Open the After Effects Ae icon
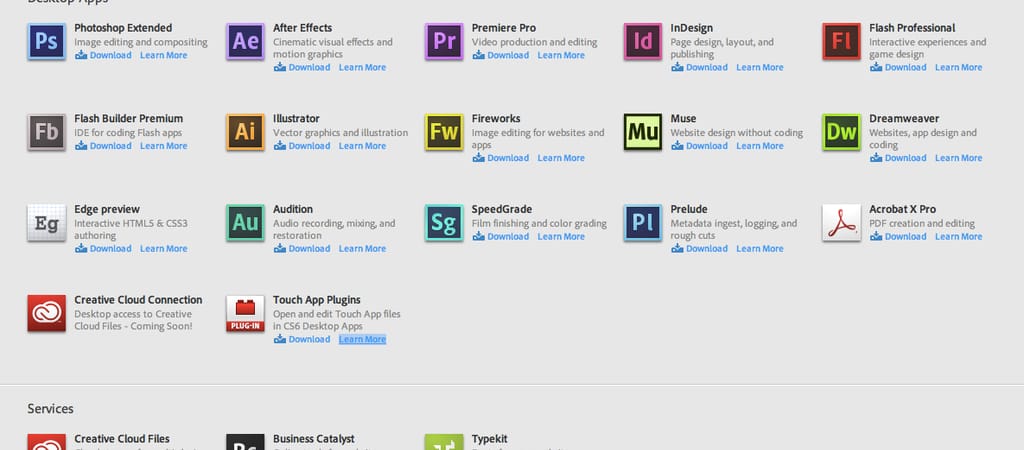1024x450 pixels. tap(245, 41)
